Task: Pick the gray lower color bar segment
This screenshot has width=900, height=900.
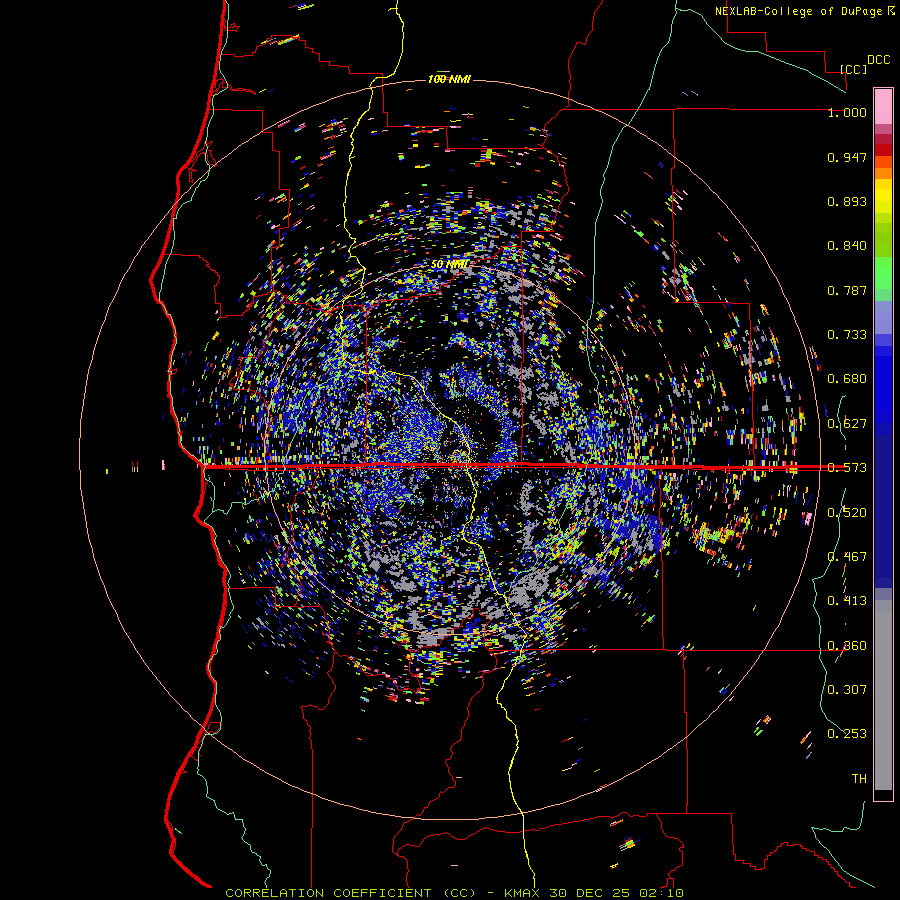Action: 883,695
